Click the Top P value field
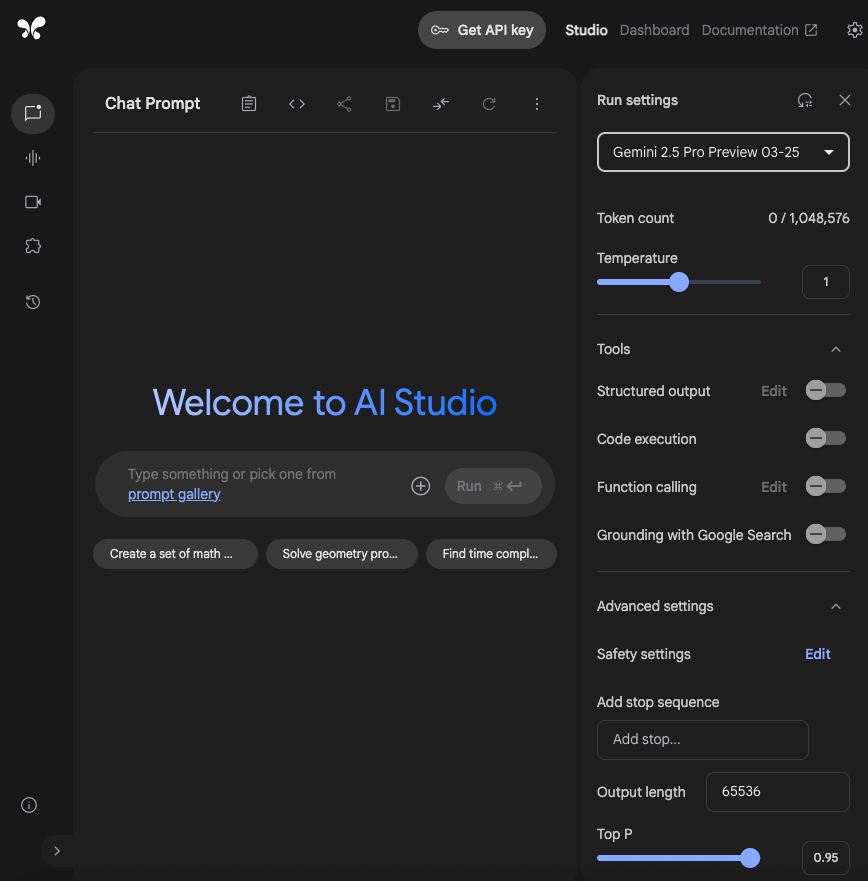This screenshot has height=881, width=868. tap(825, 858)
